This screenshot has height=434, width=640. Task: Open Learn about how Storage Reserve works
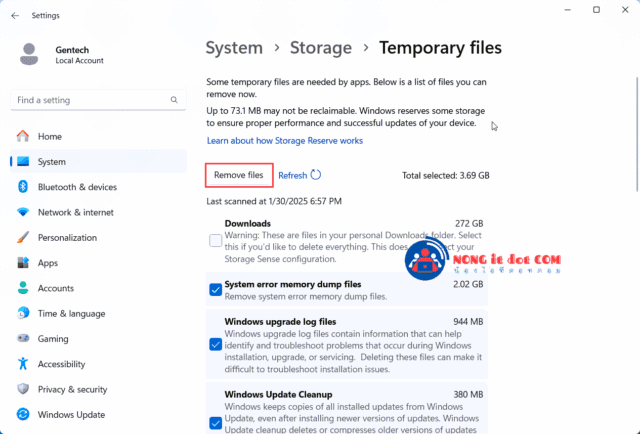point(284,141)
